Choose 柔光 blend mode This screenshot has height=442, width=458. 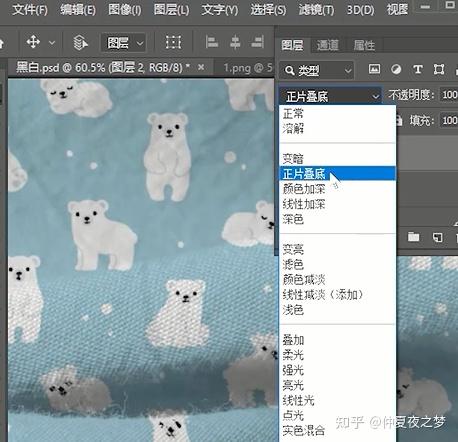pos(337,355)
